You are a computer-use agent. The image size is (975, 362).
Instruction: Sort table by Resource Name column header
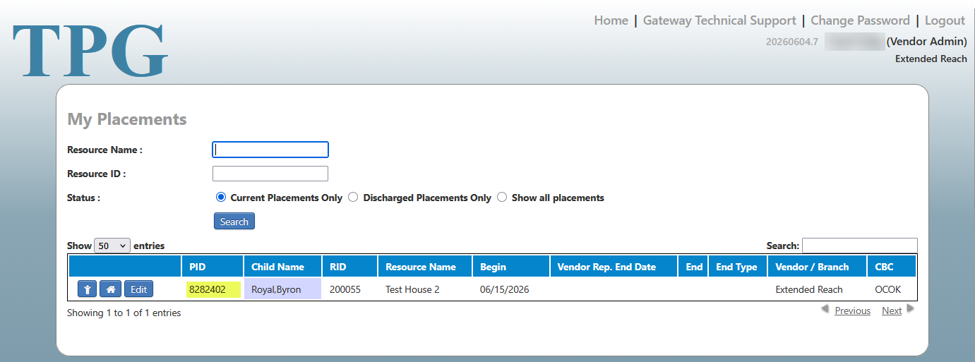click(x=425, y=267)
